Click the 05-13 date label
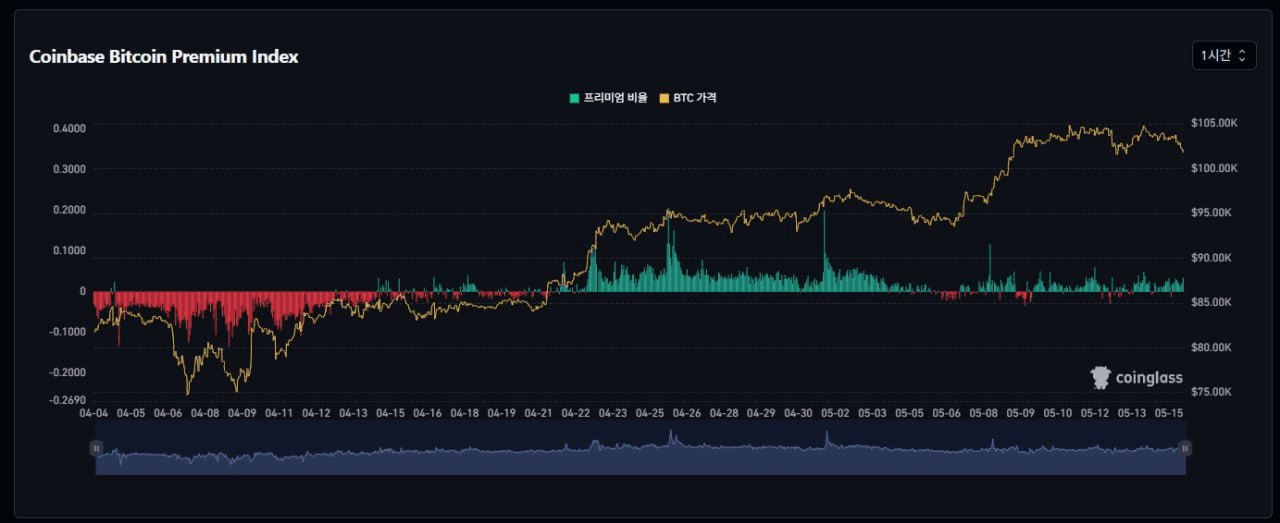The height and width of the screenshot is (523, 1280). pos(1131,413)
